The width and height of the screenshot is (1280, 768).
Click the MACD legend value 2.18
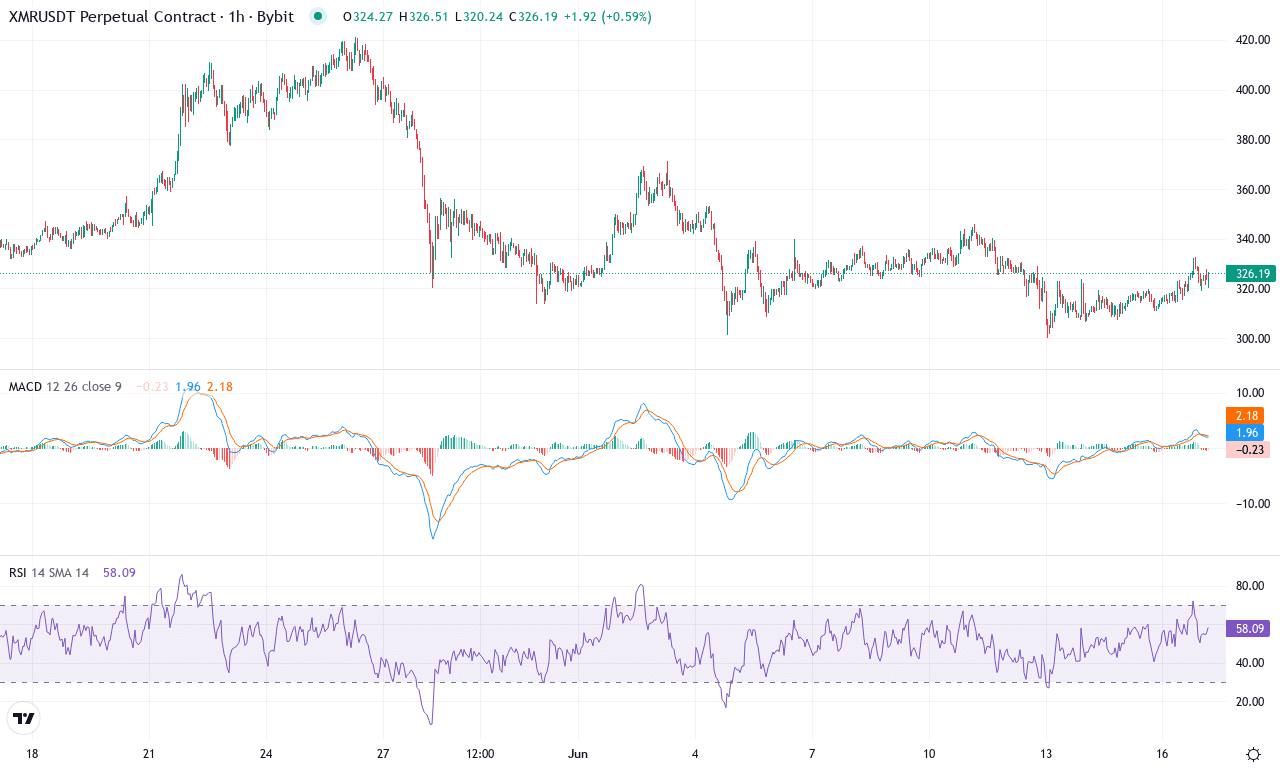tap(219, 386)
